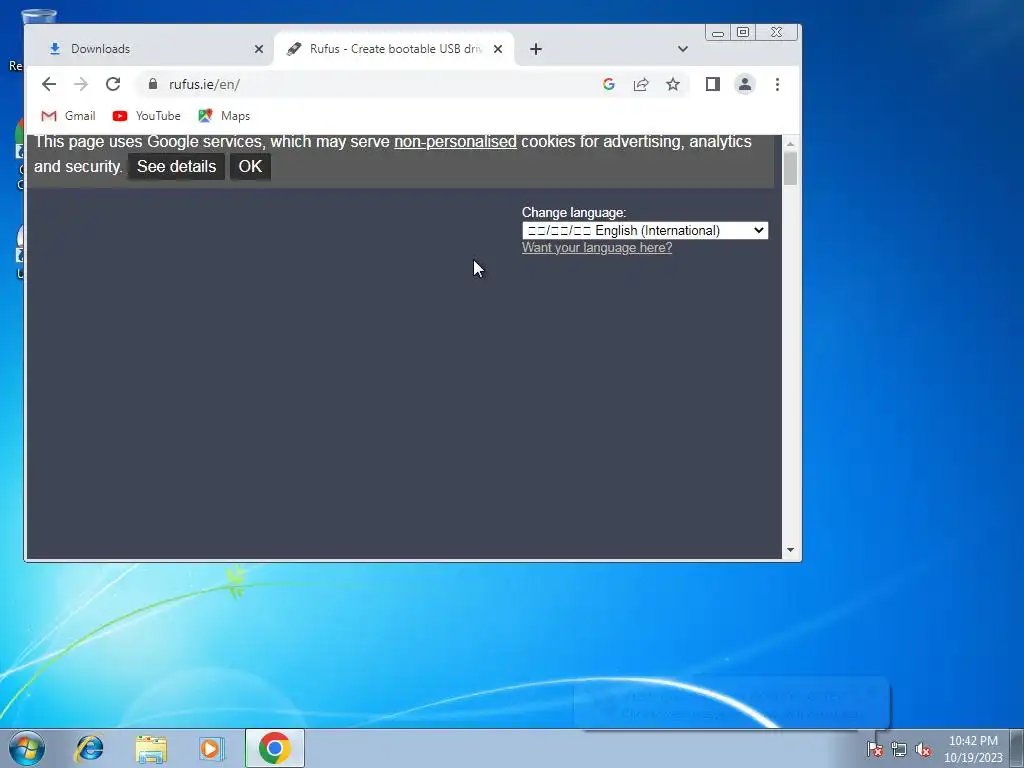Open the YouTube bookmark
1024x768 pixels.
pyautogui.click(x=146, y=116)
